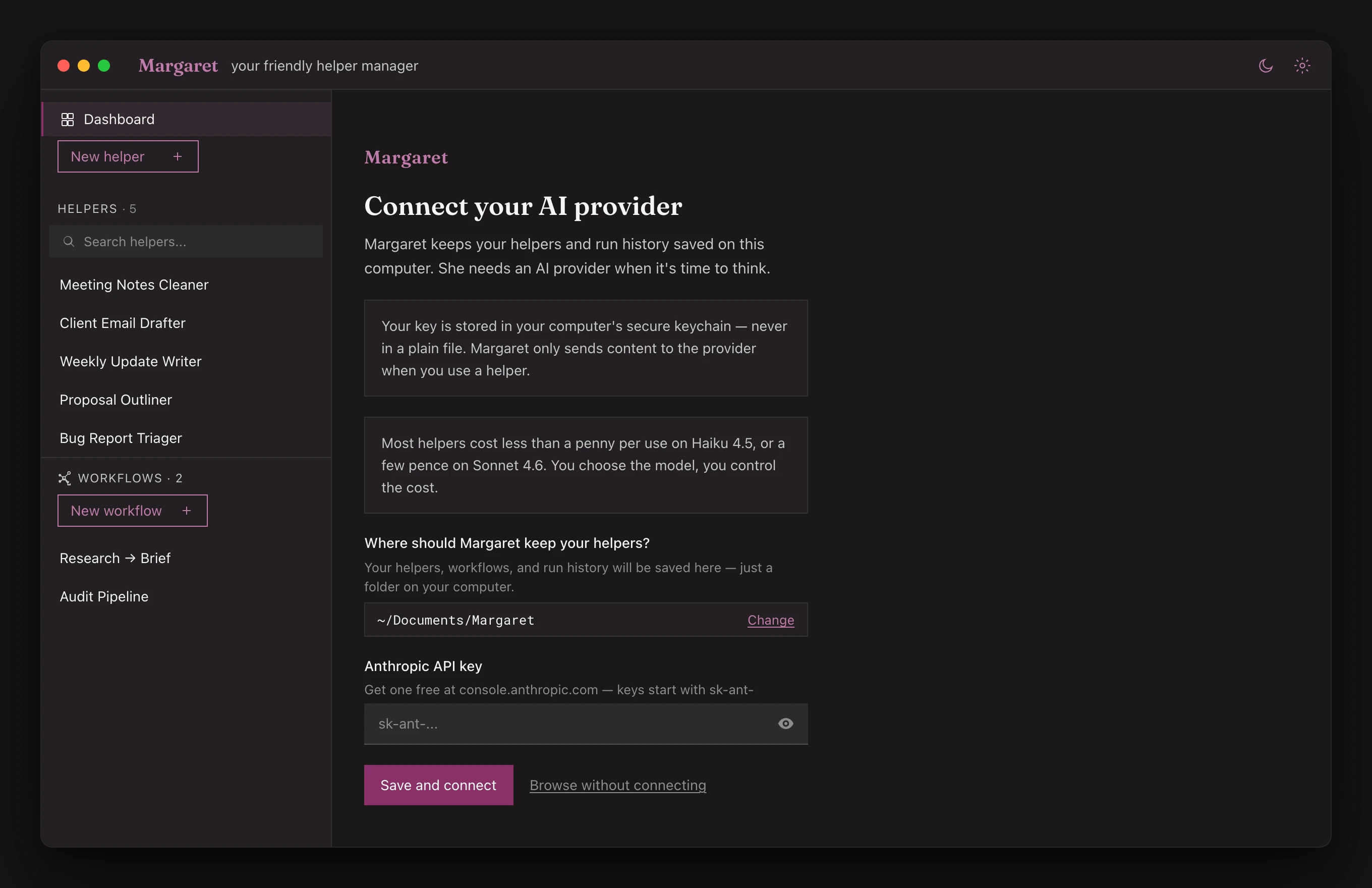The height and width of the screenshot is (888, 1372).
Task: Create a New helper
Action: [x=128, y=156]
